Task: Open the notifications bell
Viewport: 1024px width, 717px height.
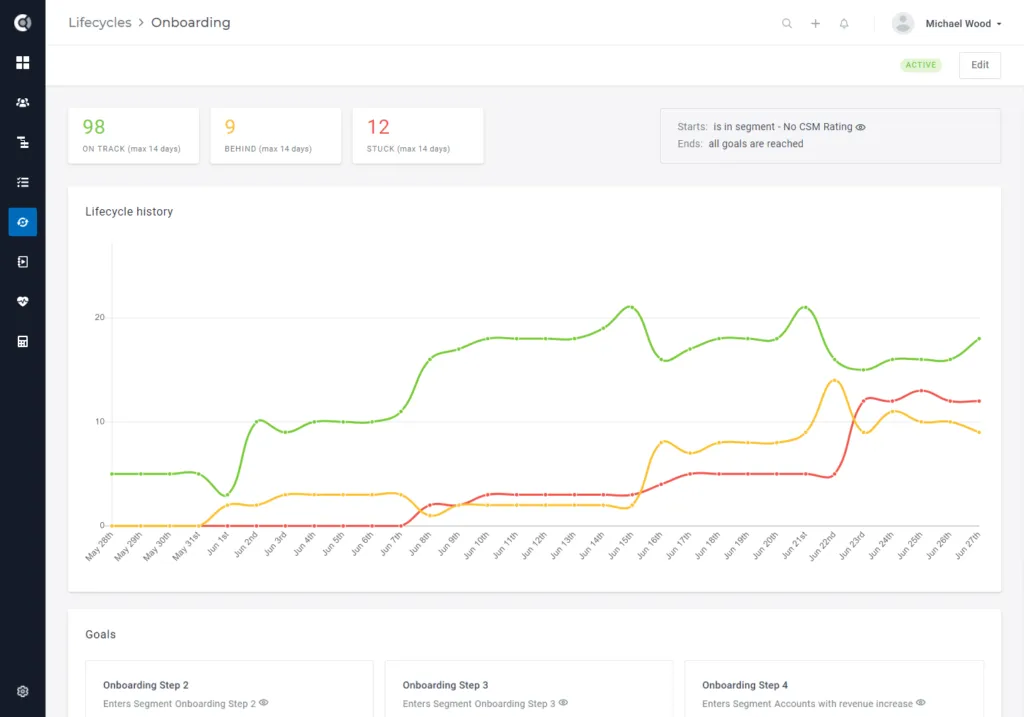Action: 844,24
